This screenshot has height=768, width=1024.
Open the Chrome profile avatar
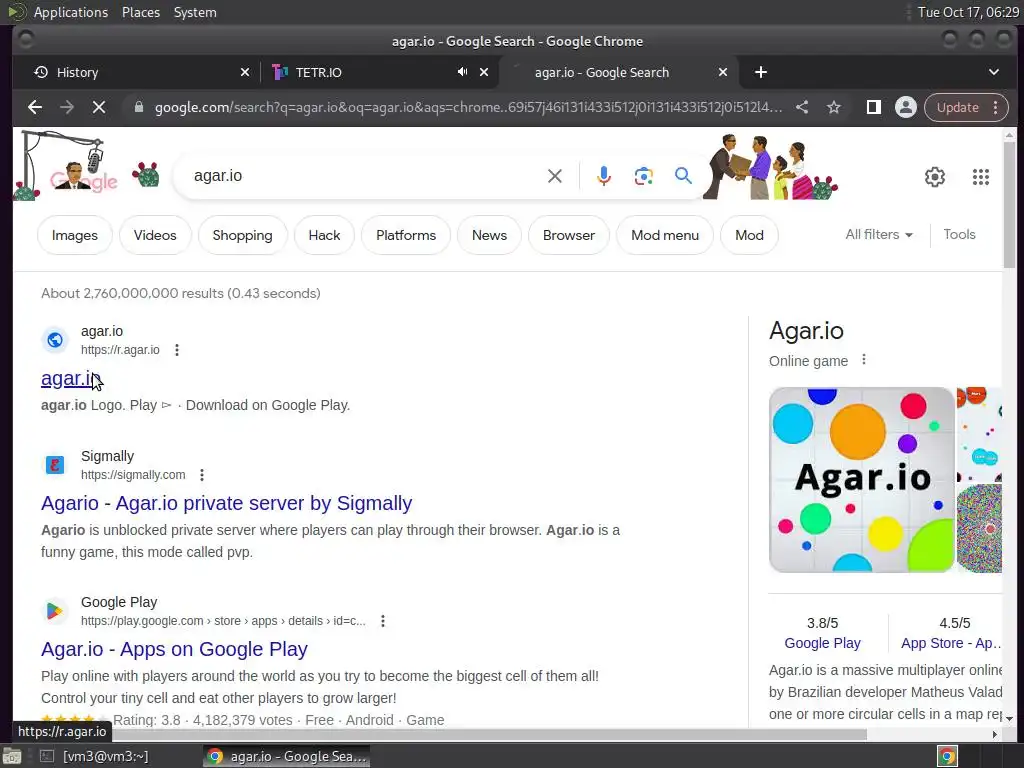[x=906, y=107]
